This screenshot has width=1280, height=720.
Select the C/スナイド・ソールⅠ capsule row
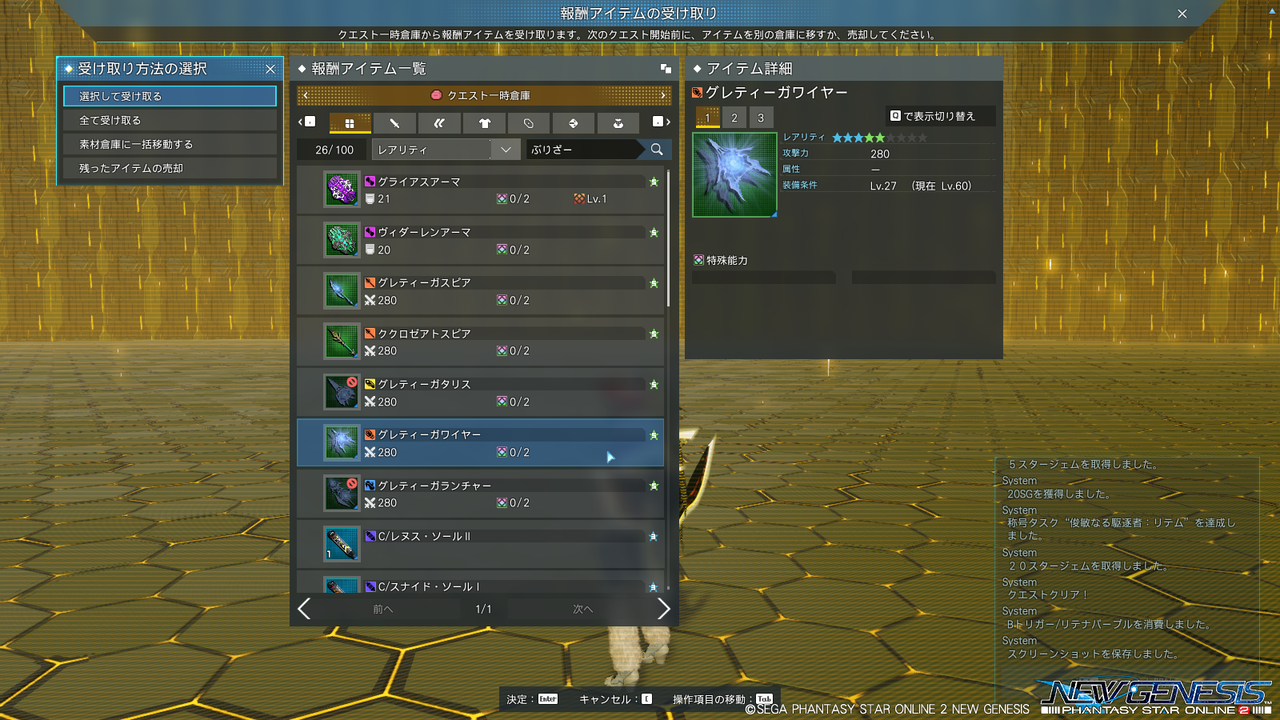(x=480, y=581)
